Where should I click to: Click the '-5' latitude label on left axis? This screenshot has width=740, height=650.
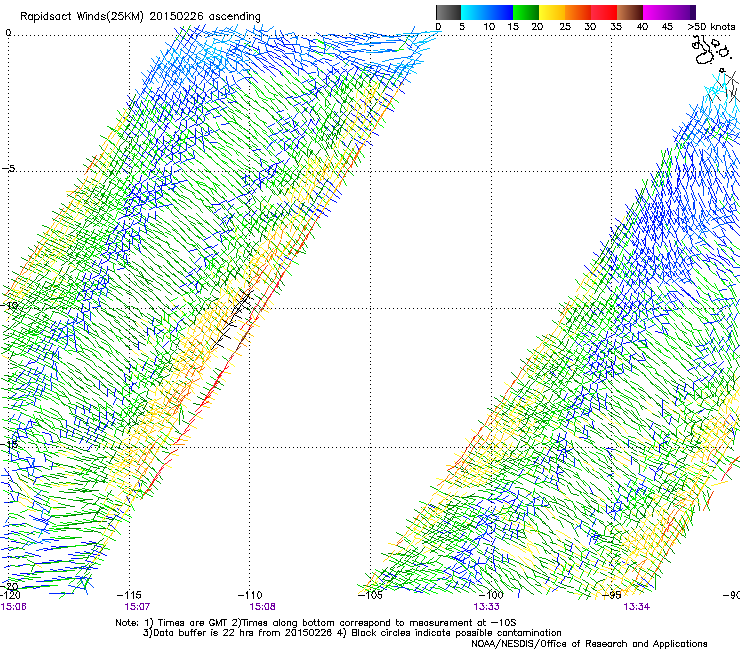pyautogui.click(x=8, y=169)
